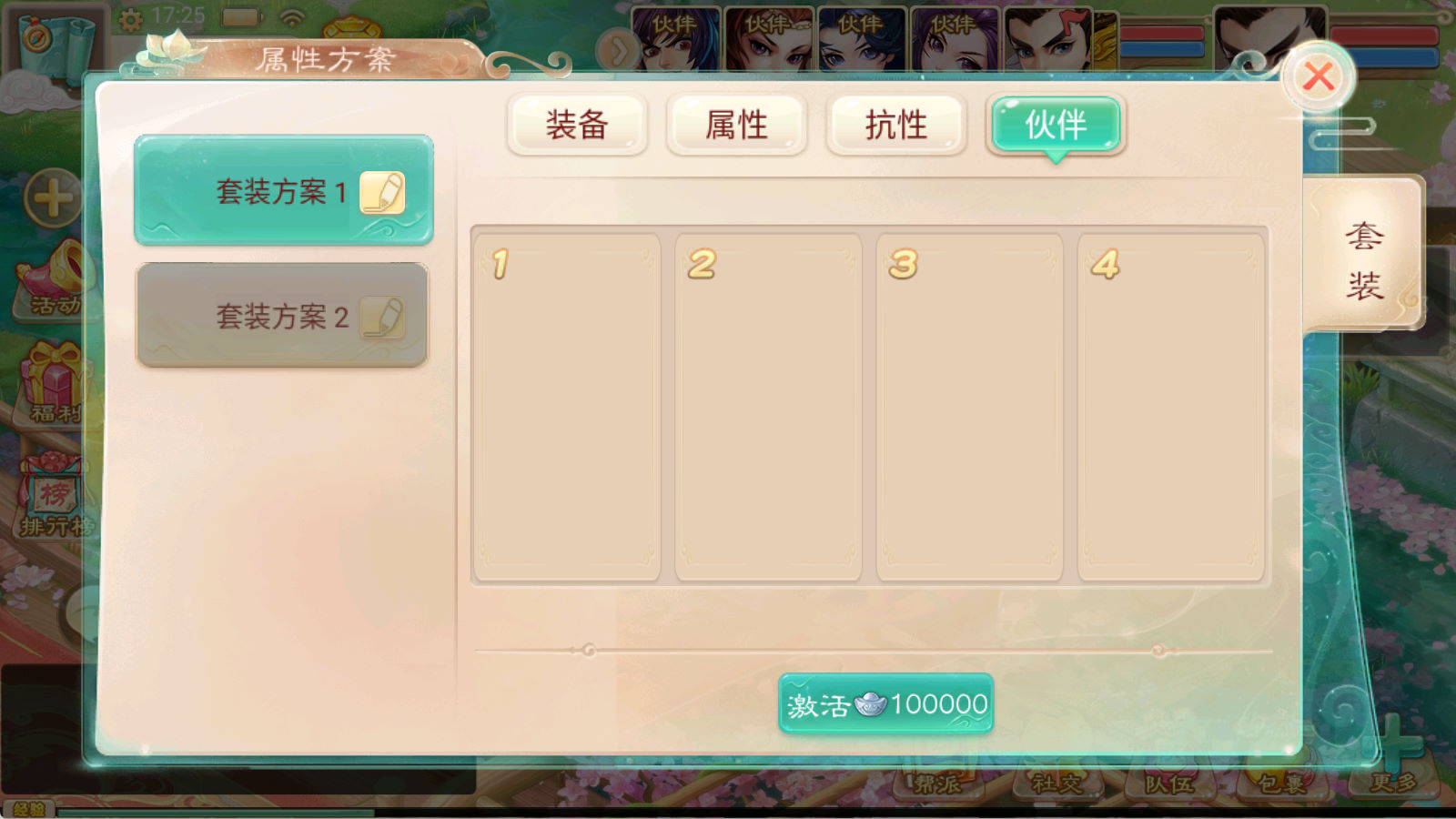Screen dimensions: 1456x819
Task: Select partner slot 3 card
Action: point(969,407)
